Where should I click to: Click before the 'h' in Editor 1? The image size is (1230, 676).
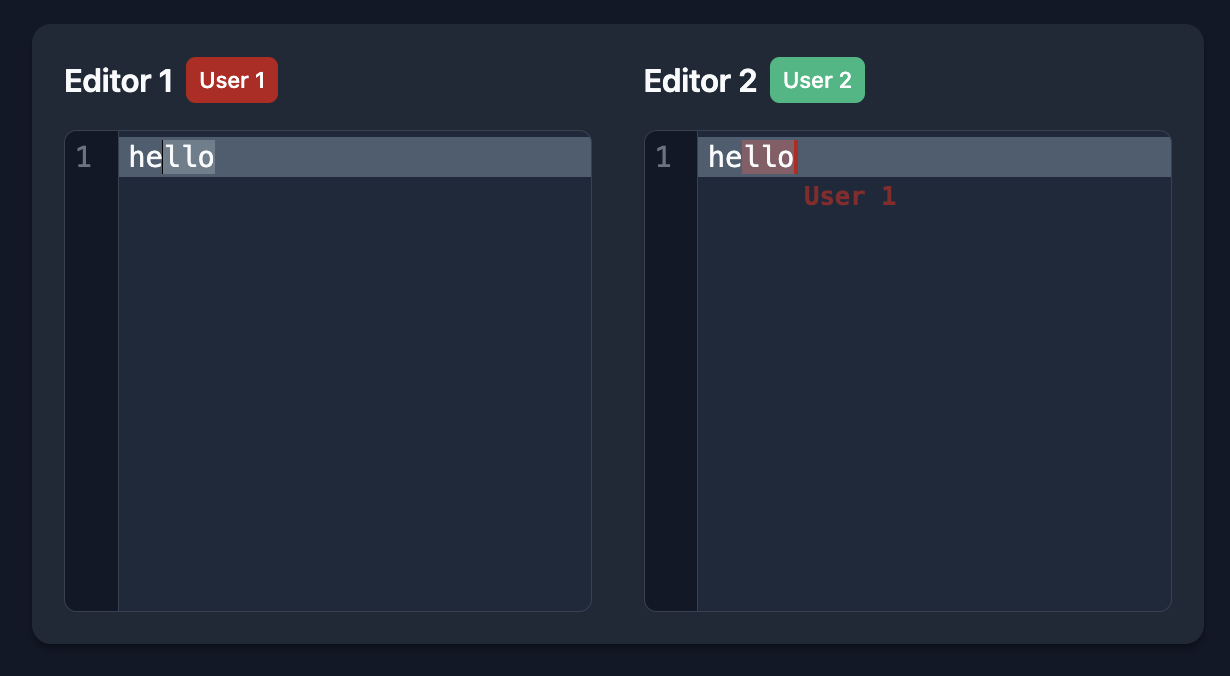129,157
